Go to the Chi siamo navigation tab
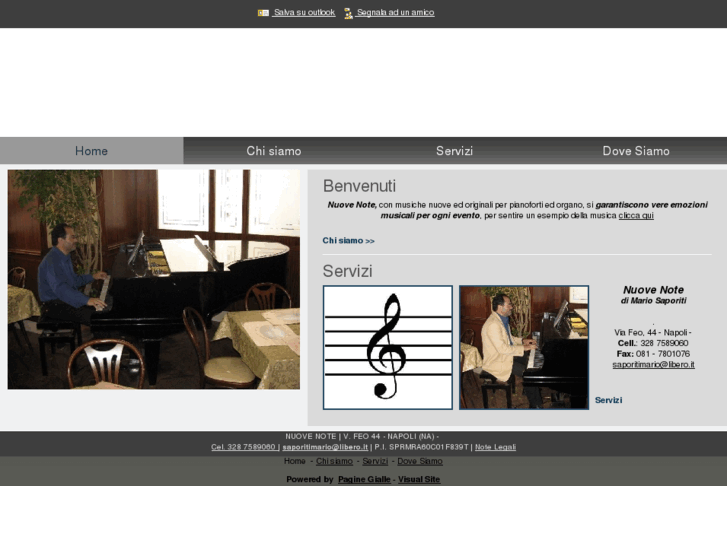 [x=274, y=151]
